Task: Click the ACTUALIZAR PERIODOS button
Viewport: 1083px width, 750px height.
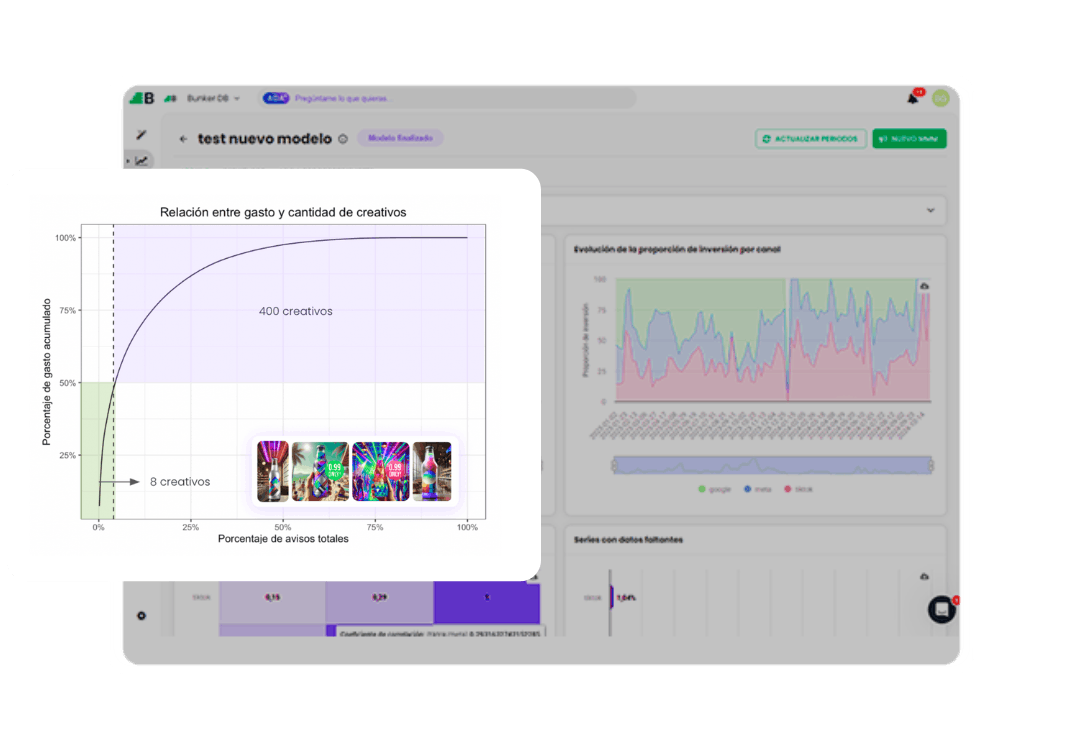Action: [x=811, y=139]
